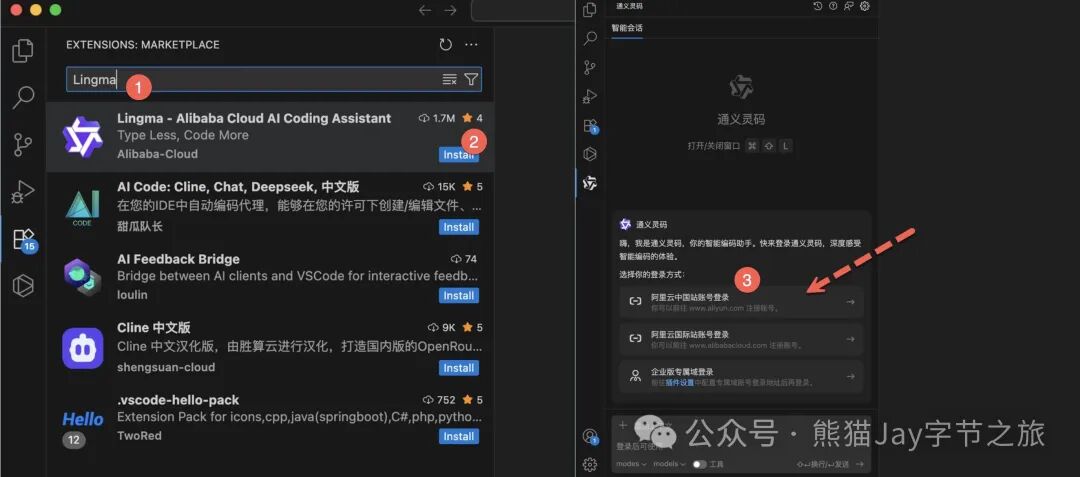Select the 通义灵码 Lingma icon in activity bar
1080x477 pixels.
click(590, 183)
